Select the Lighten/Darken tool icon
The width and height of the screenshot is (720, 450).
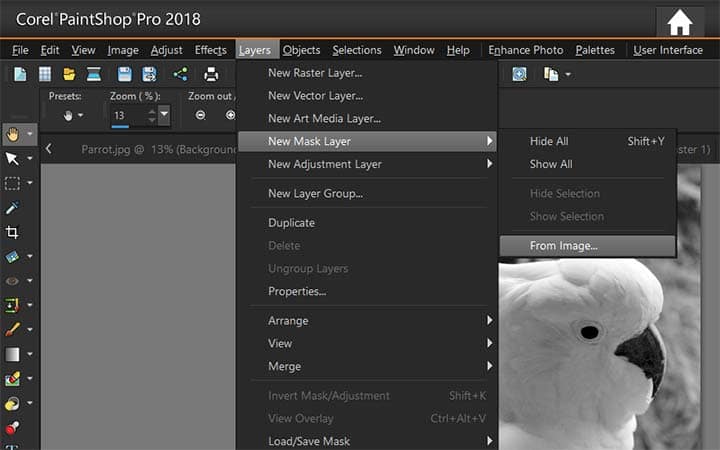coord(12,403)
